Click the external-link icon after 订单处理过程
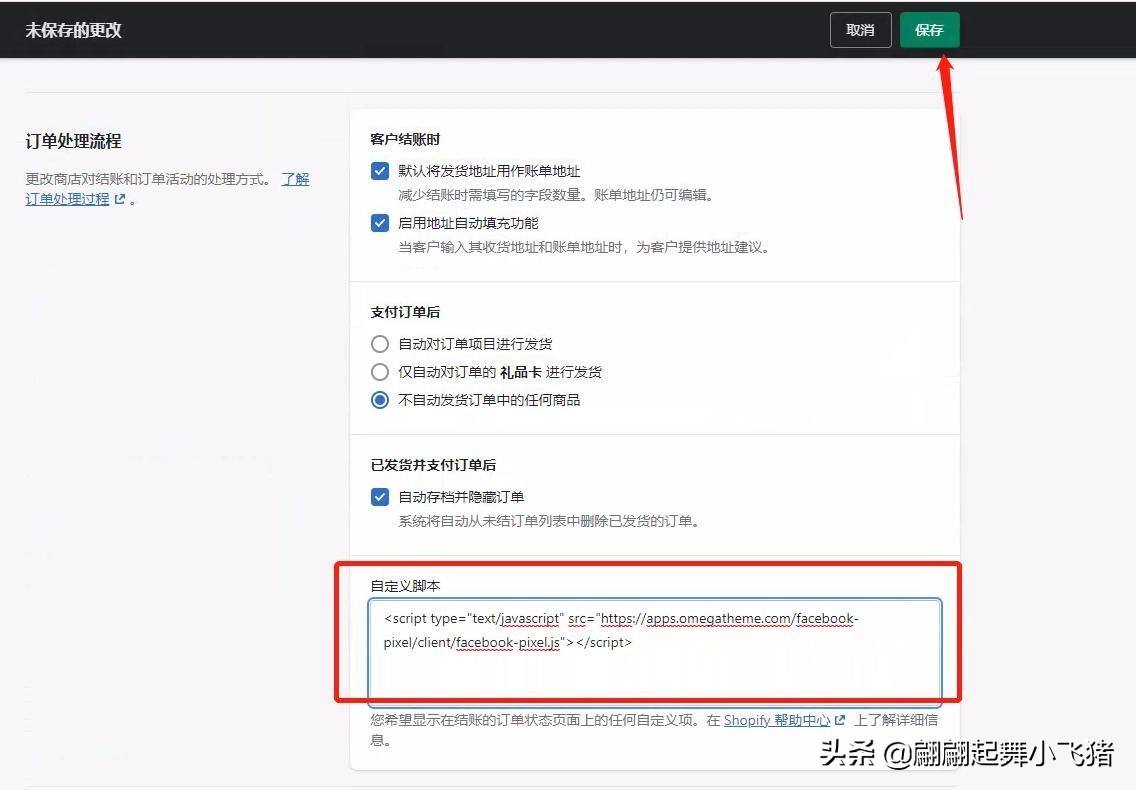The width and height of the screenshot is (1136, 790). click(x=118, y=199)
